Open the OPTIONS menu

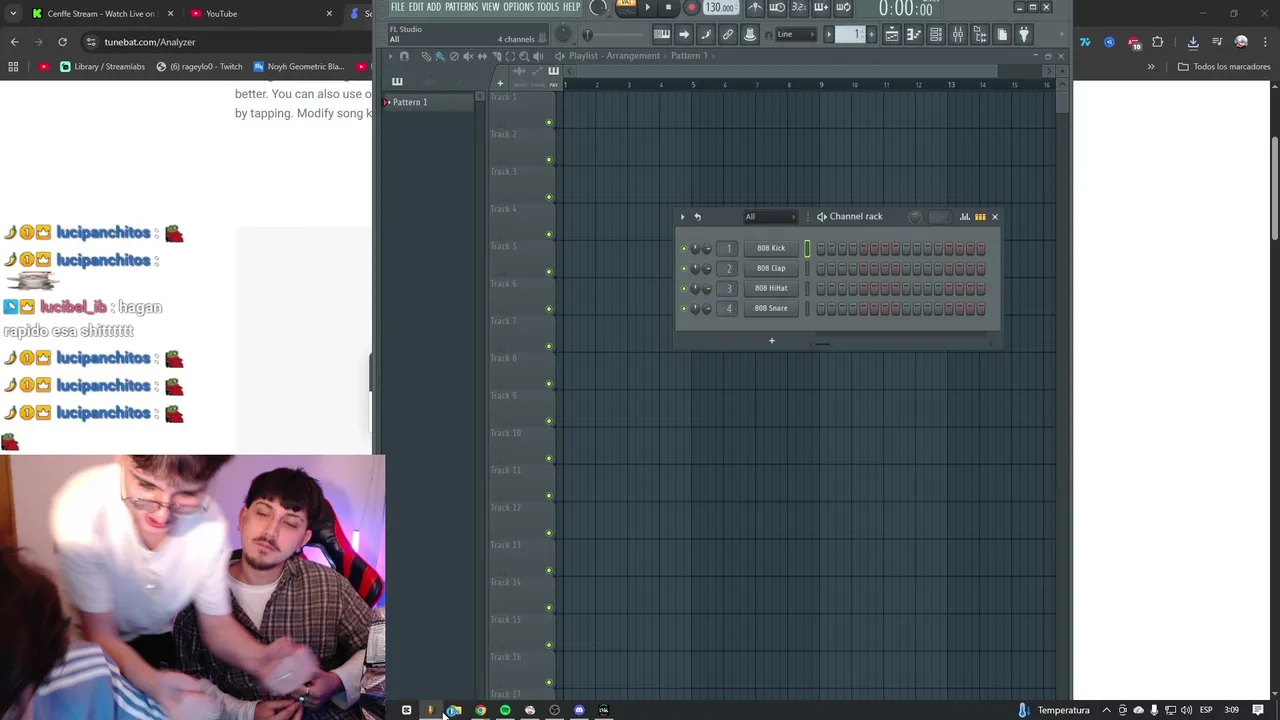coord(518,7)
